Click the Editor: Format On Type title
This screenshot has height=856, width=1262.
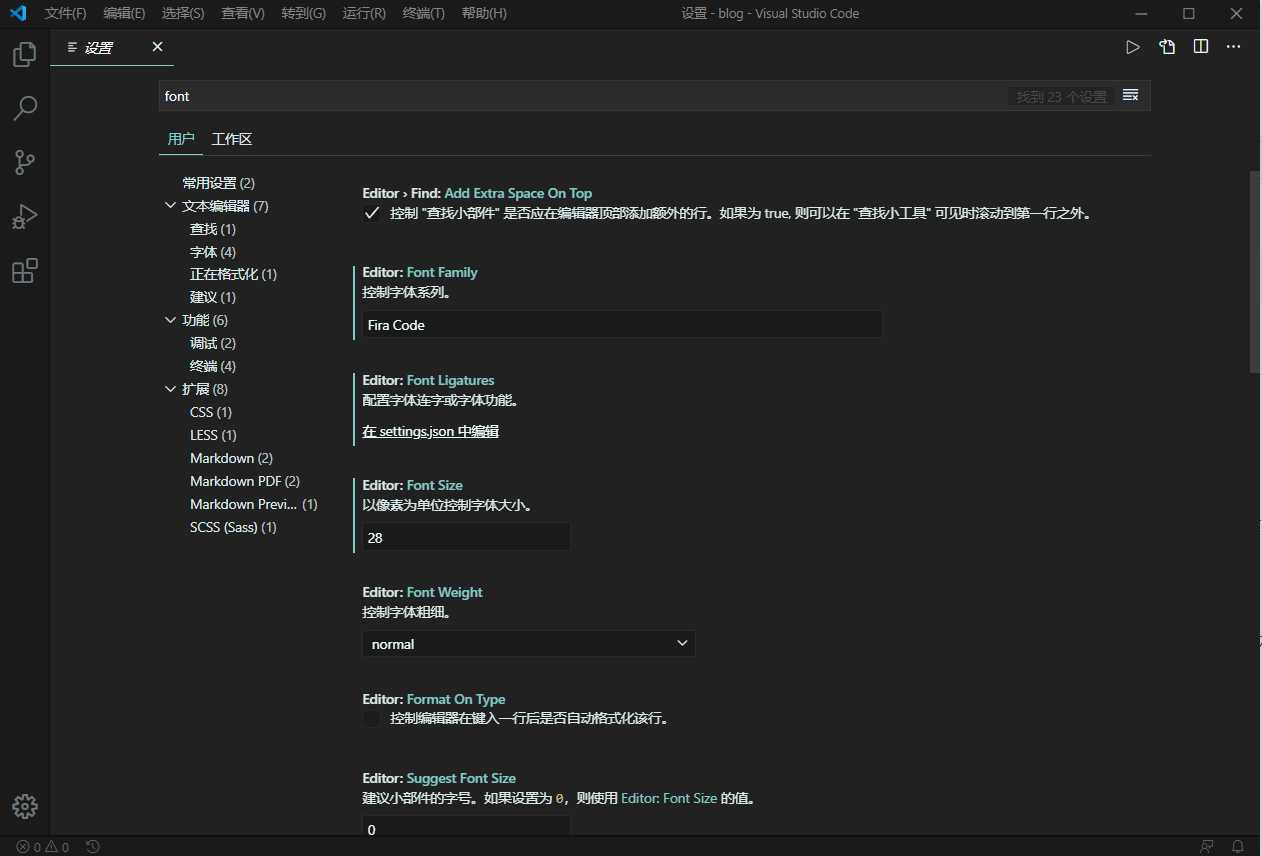(434, 699)
